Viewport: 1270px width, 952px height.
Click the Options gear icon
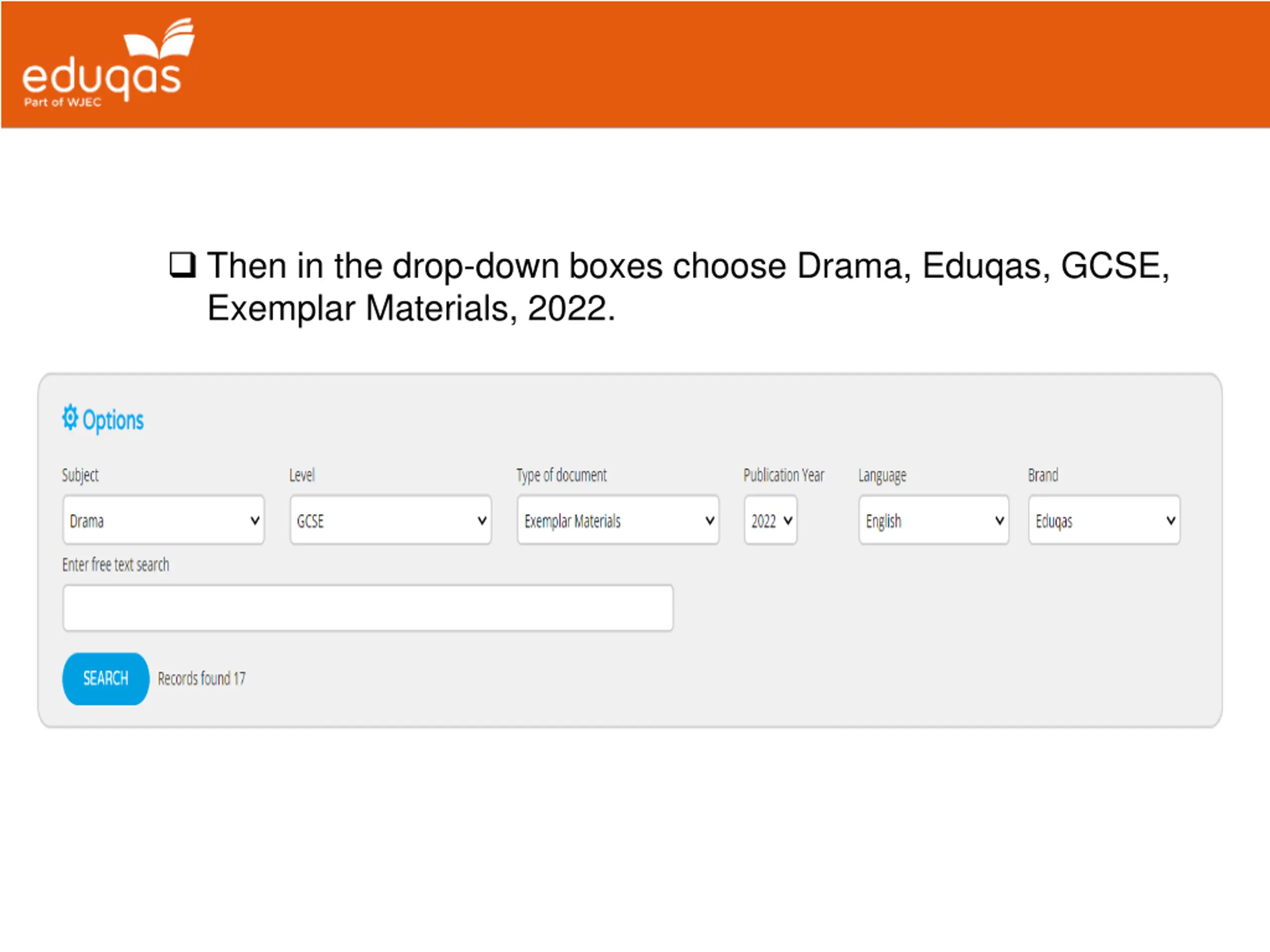tap(70, 417)
